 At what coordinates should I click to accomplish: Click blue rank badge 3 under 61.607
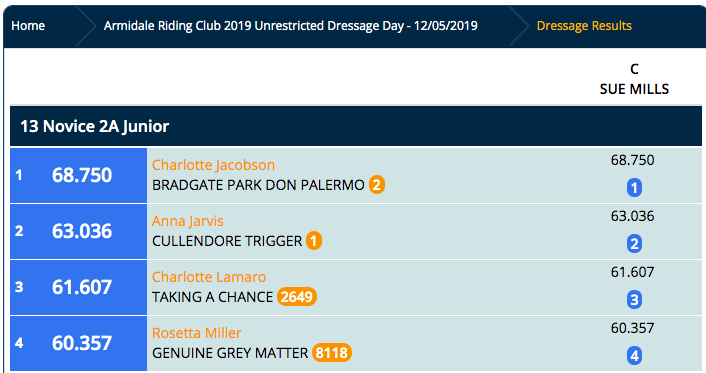coord(634,300)
